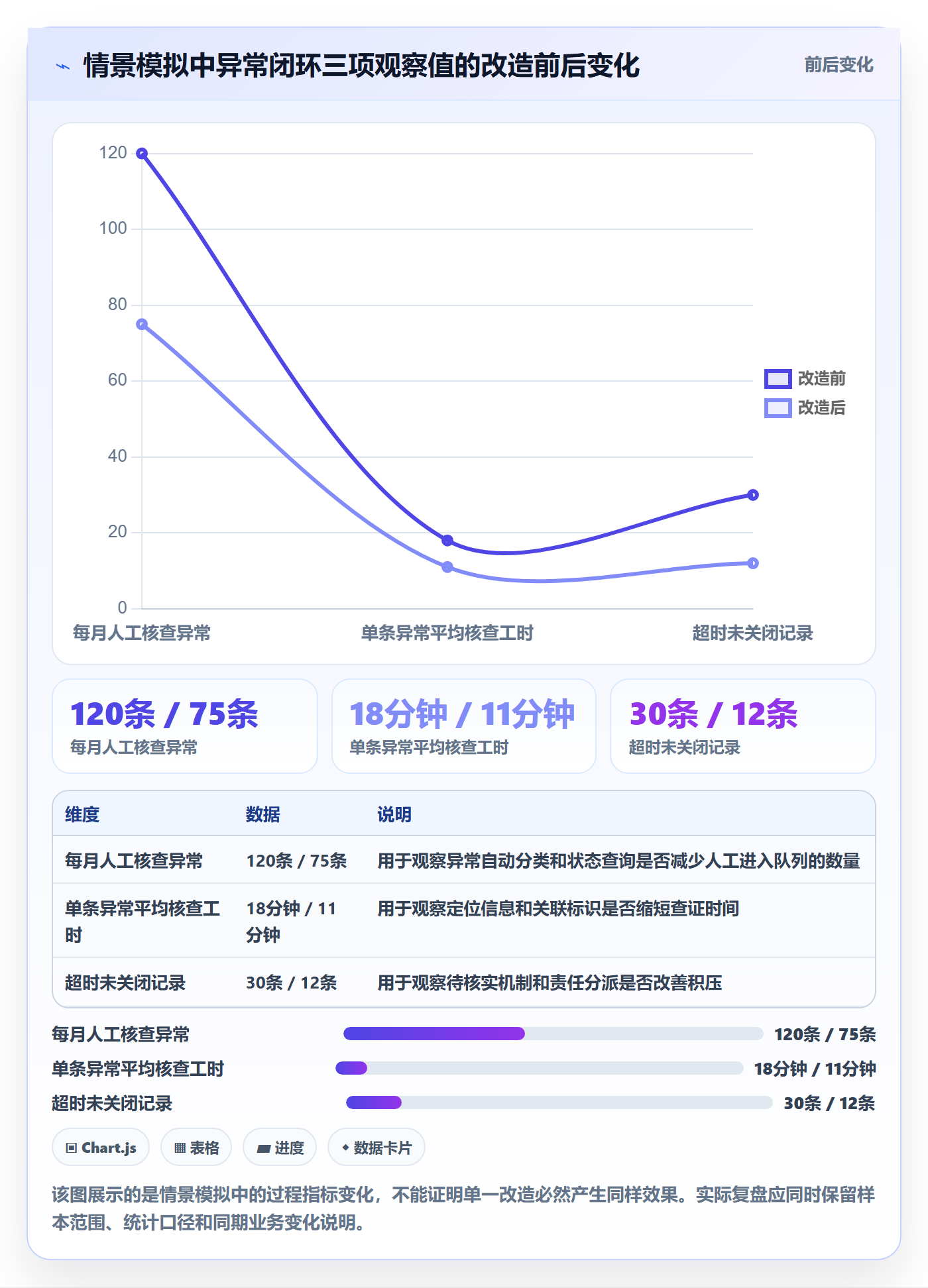
Task: Click the description about 自动分类和状态查询
Action: (x=618, y=861)
